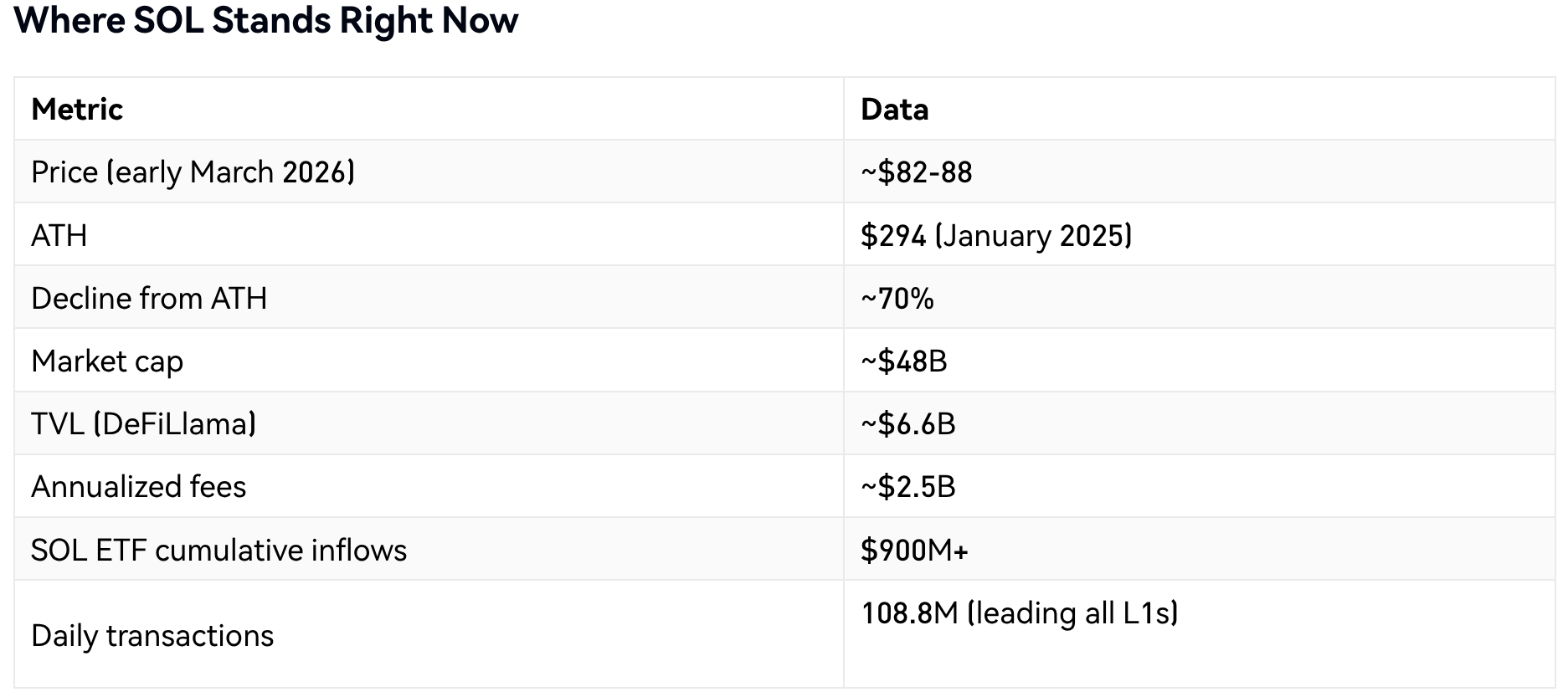Click the heading 'Where SOL Stands Right Now'
This screenshot has height=697, width=1568.
[x=266, y=20]
